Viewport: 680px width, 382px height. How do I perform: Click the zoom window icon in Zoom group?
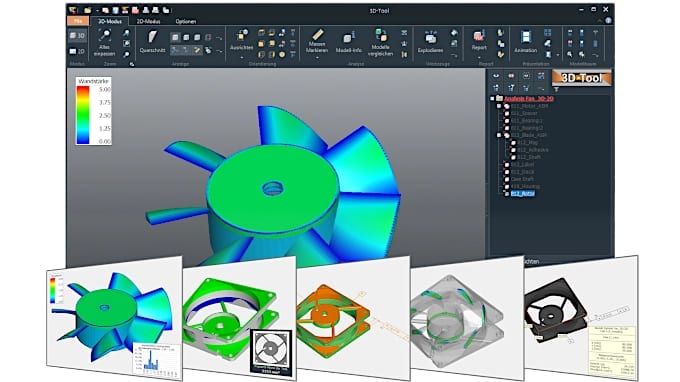point(126,43)
